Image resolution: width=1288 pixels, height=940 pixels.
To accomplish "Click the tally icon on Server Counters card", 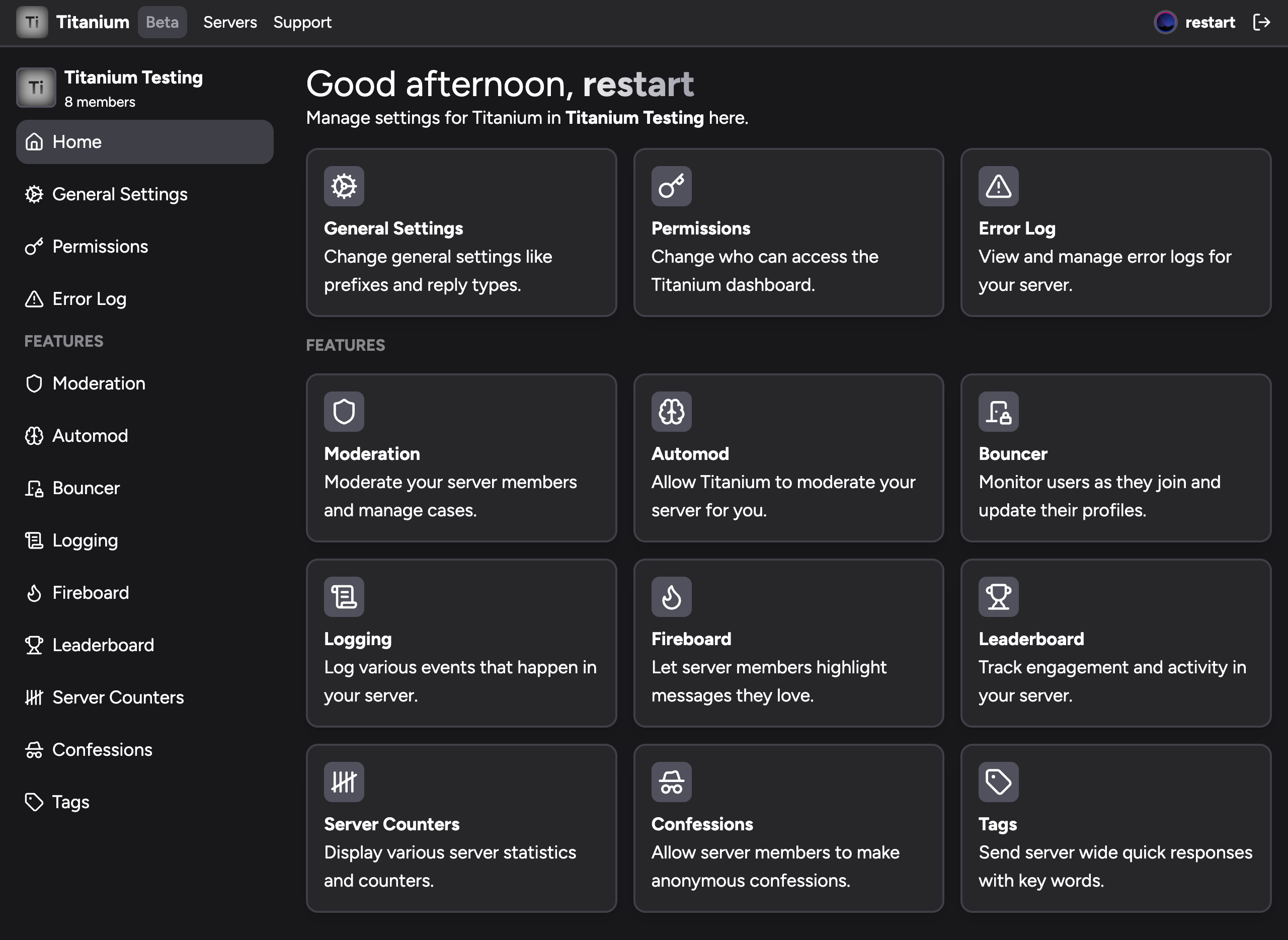I will pyautogui.click(x=344, y=782).
